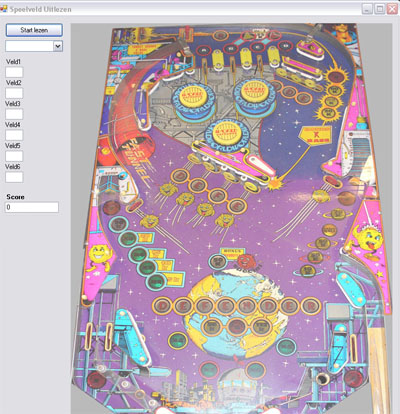Viewport: 400px width, 414px height.
Task: Click the Veld3 label
Action: (x=13, y=104)
